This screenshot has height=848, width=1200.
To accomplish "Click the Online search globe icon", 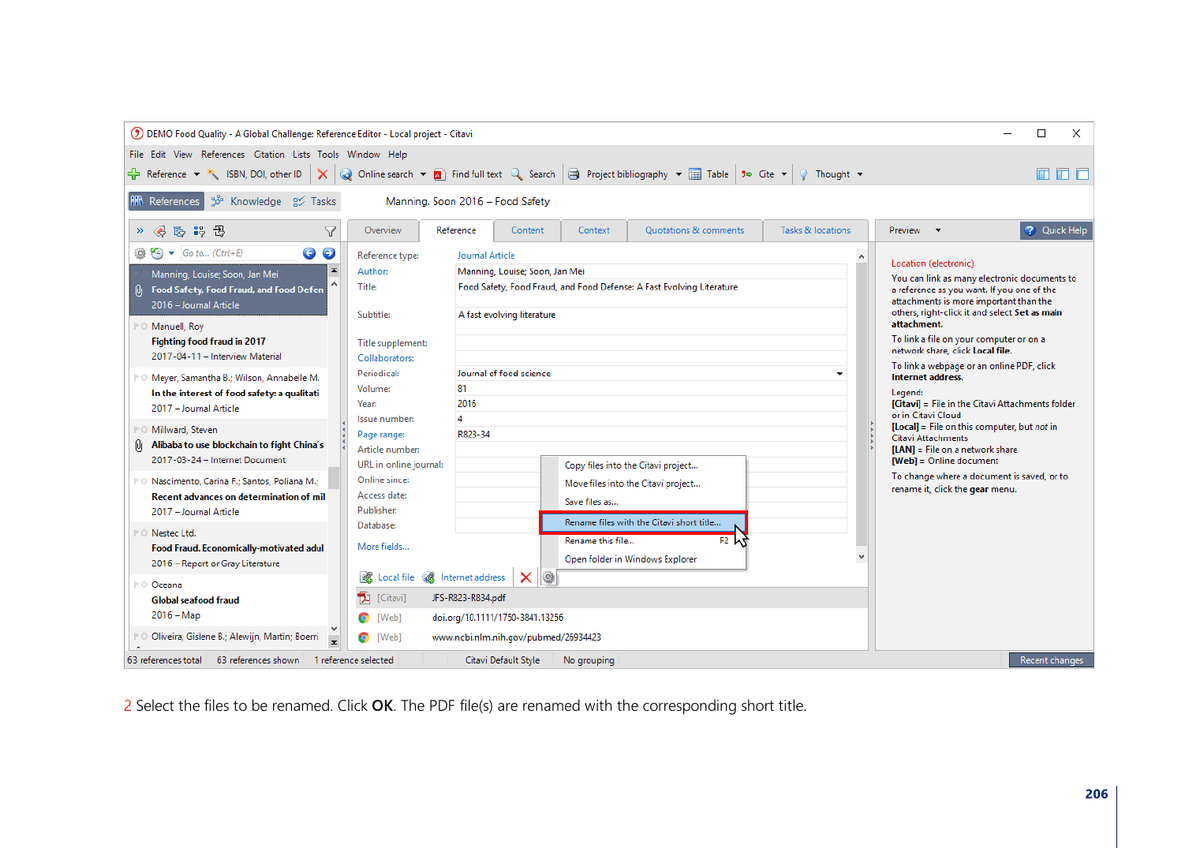I will (346, 174).
